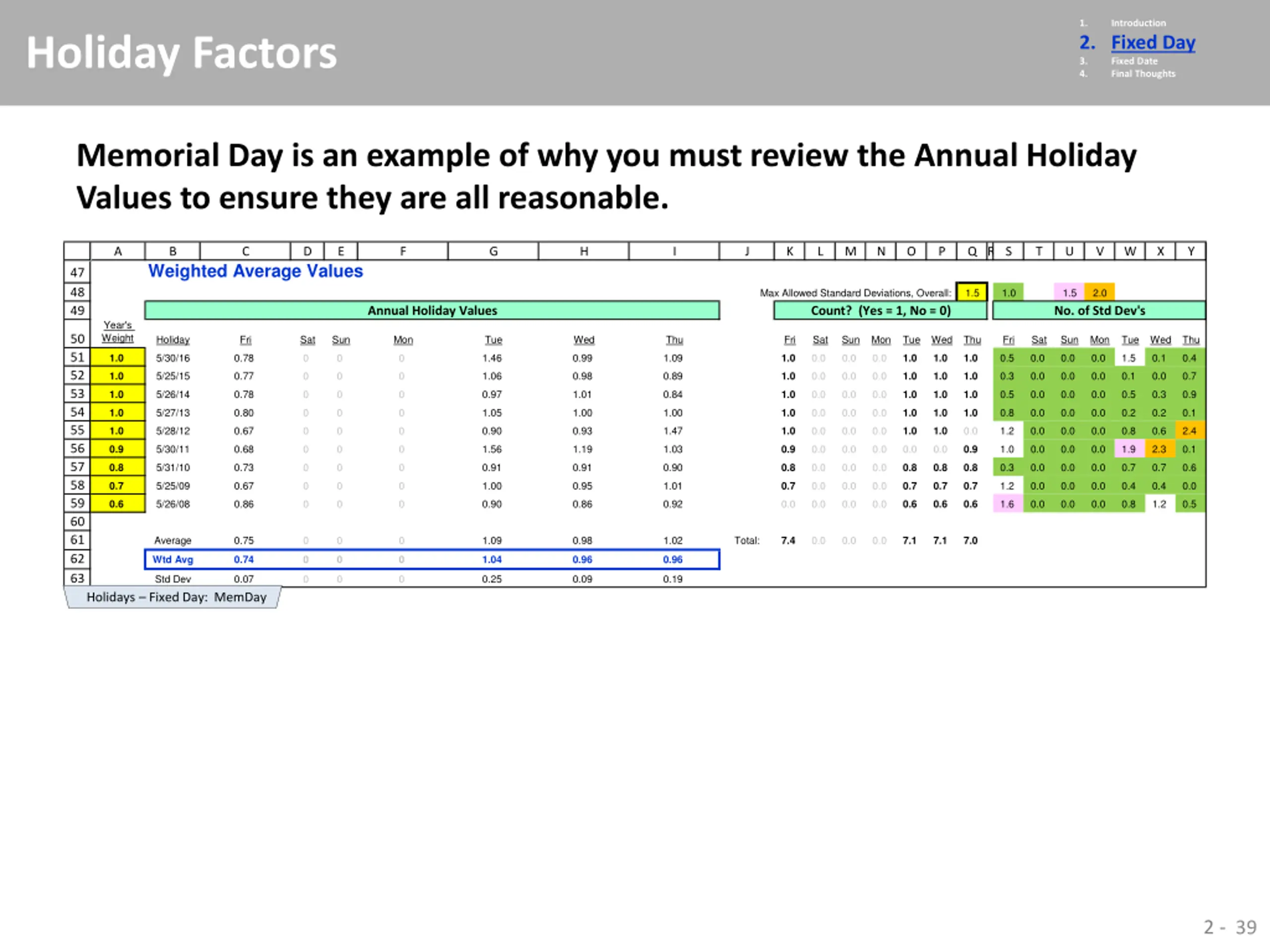Select the 0.6 year weight cell
Image resolution: width=1270 pixels, height=952 pixels.
coord(117,504)
